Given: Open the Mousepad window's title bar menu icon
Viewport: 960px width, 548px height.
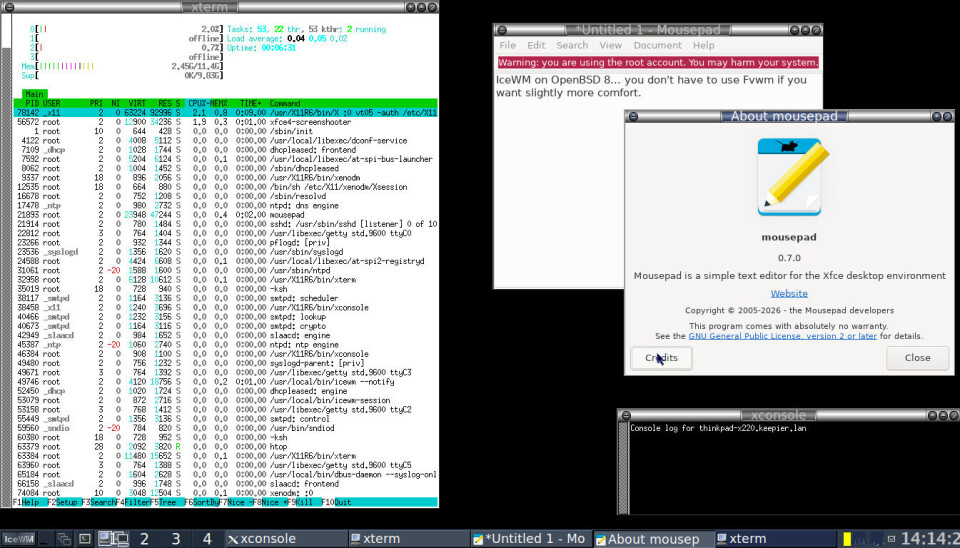Looking at the screenshot, I should (501, 30).
